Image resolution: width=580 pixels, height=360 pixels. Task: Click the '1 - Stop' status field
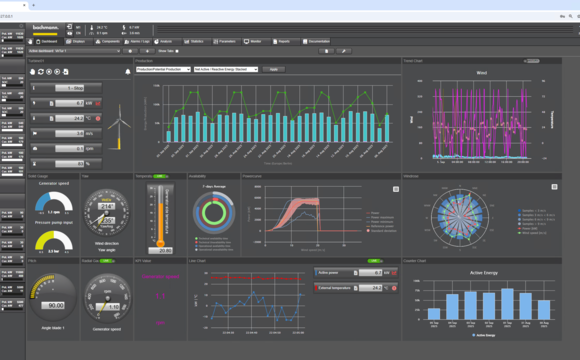(x=70, y=88)
